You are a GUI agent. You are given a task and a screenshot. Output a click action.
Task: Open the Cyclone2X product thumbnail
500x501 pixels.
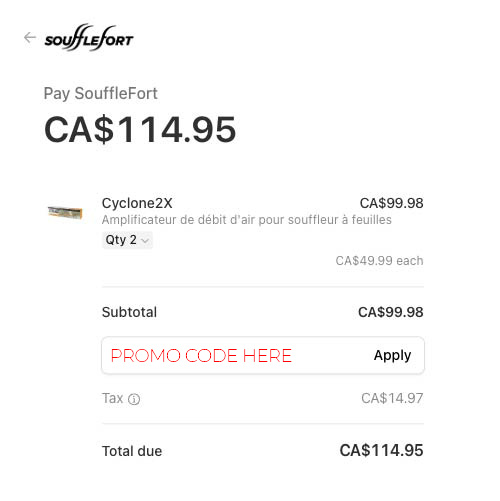point(65,212)
